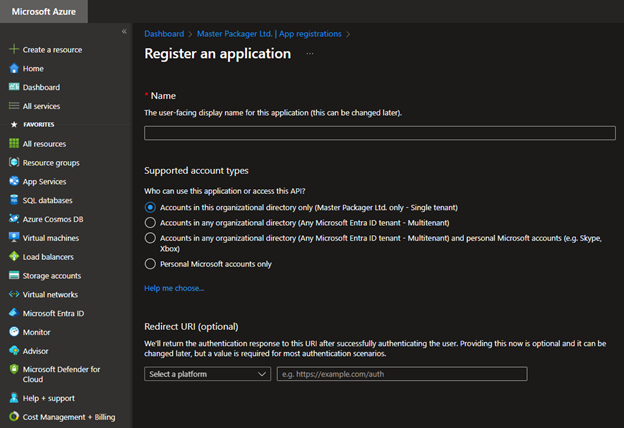The height and width of the screenshot is (428, 624).
Task: Open the Monitor sidebar link
Action: tap(36, 332)
